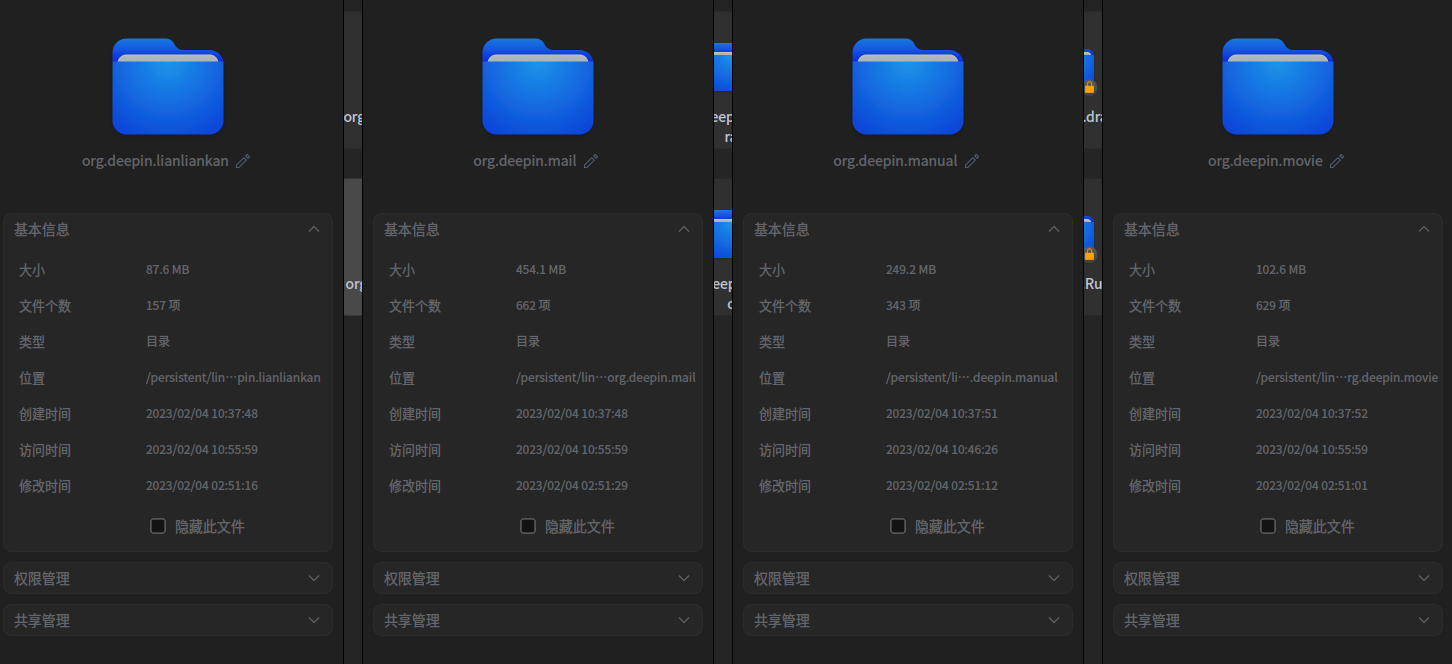Click the rename pencil beside org.deepin.manual
This screenshot has height=664, width=1452.
pyautogui.click(x=972, y=160)
